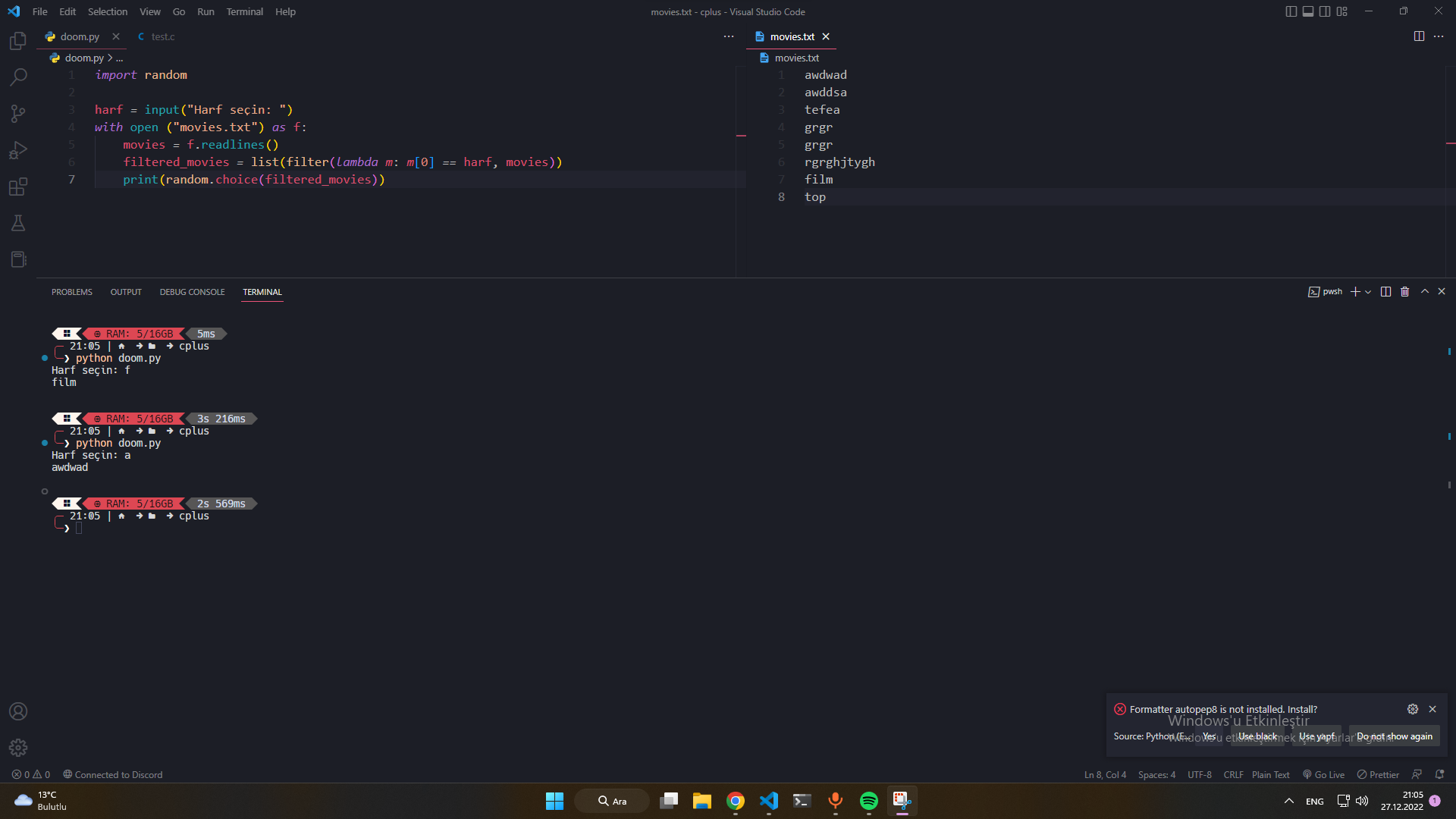Split the terminal panel

pyautogui.click(x=1385, y=292)
